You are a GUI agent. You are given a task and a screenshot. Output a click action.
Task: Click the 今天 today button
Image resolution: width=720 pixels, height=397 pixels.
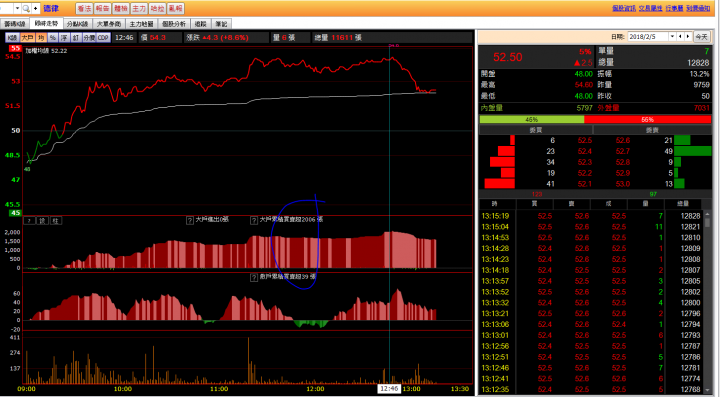[x=701, y=36]
